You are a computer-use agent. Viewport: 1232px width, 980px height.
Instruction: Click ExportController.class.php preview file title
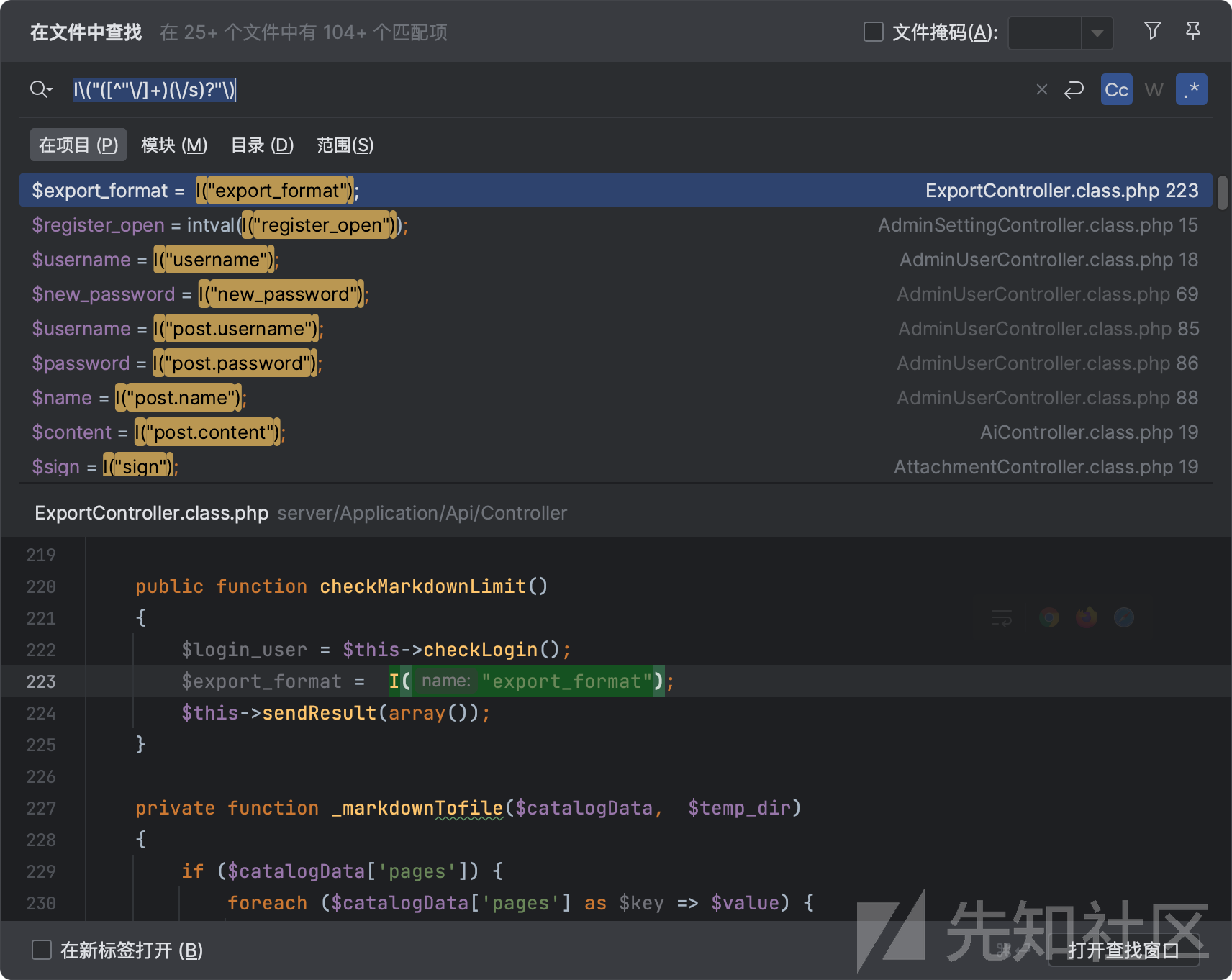pyautogui.click(x=151, y=512)
